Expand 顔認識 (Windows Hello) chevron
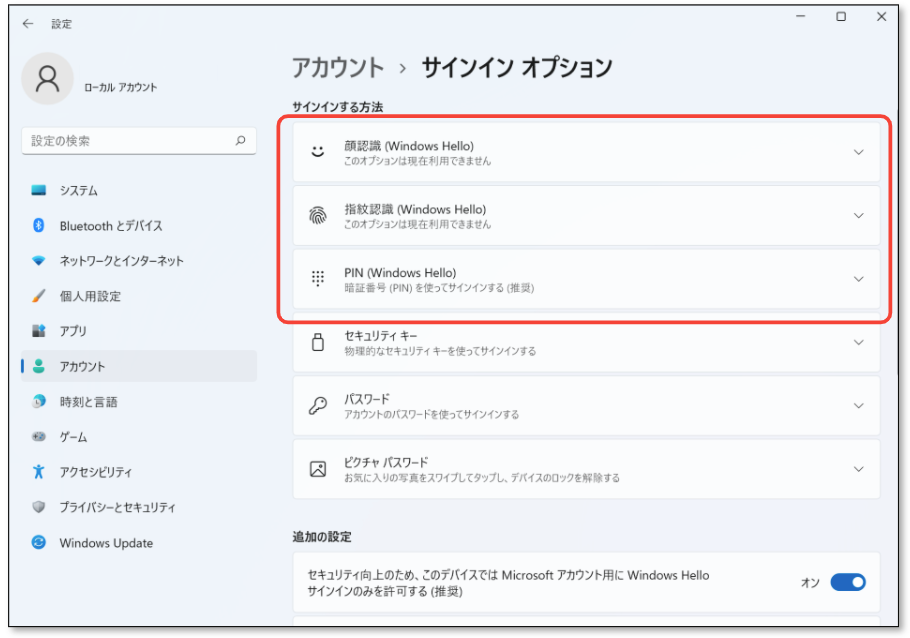Screen dimensions: 910x638 (x=858, y=152)
